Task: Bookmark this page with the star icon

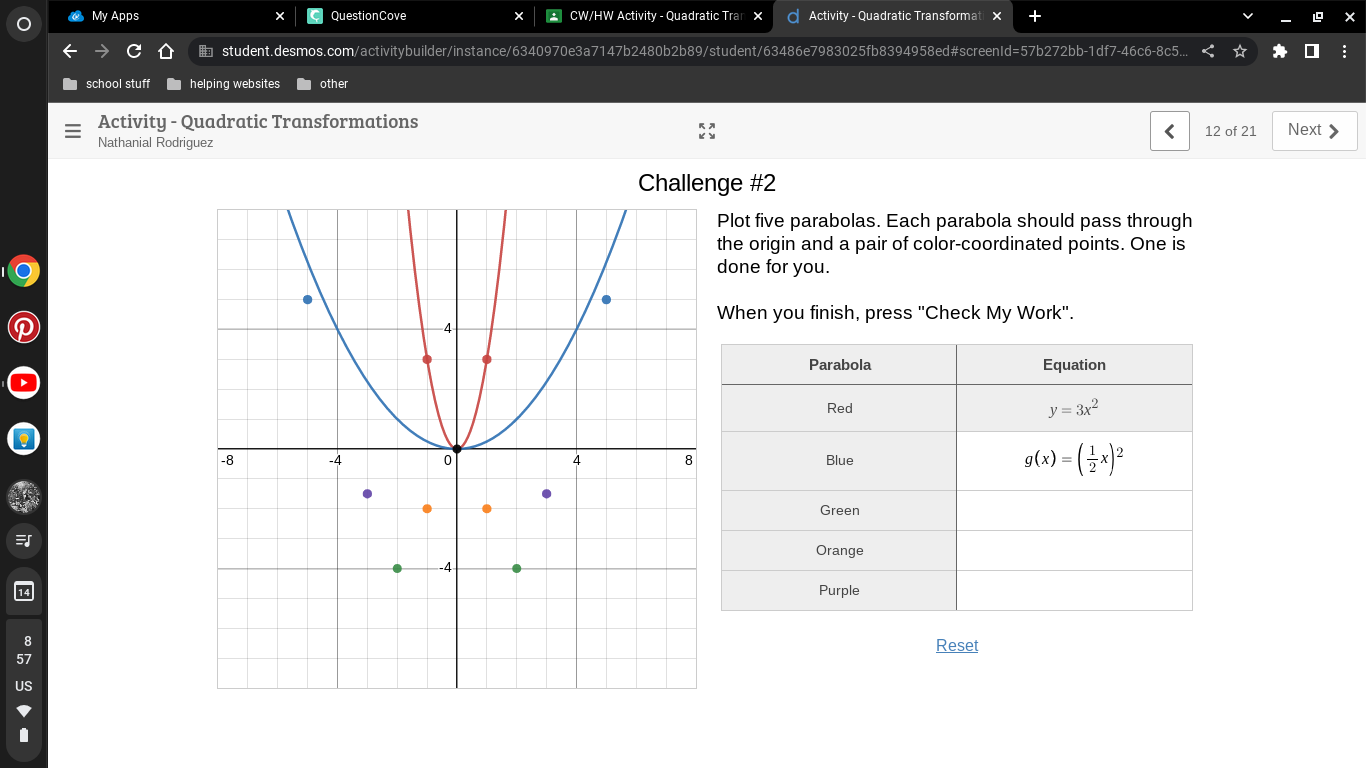Action: point(1240,51)
